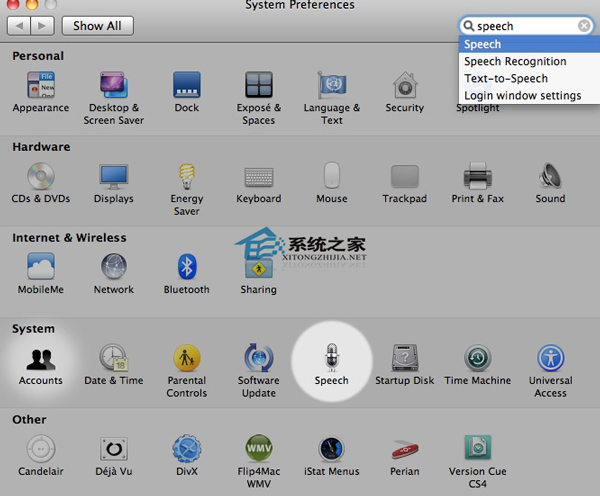
Task: Launch the Software Update pane
Action: [258, 358]
